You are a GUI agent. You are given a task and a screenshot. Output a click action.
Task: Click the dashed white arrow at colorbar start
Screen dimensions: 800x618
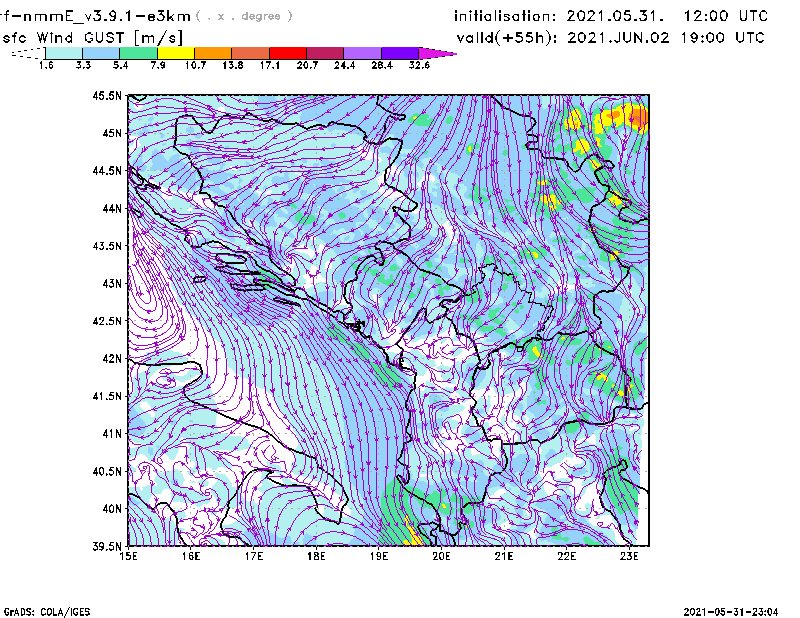[x=28, y=53]
